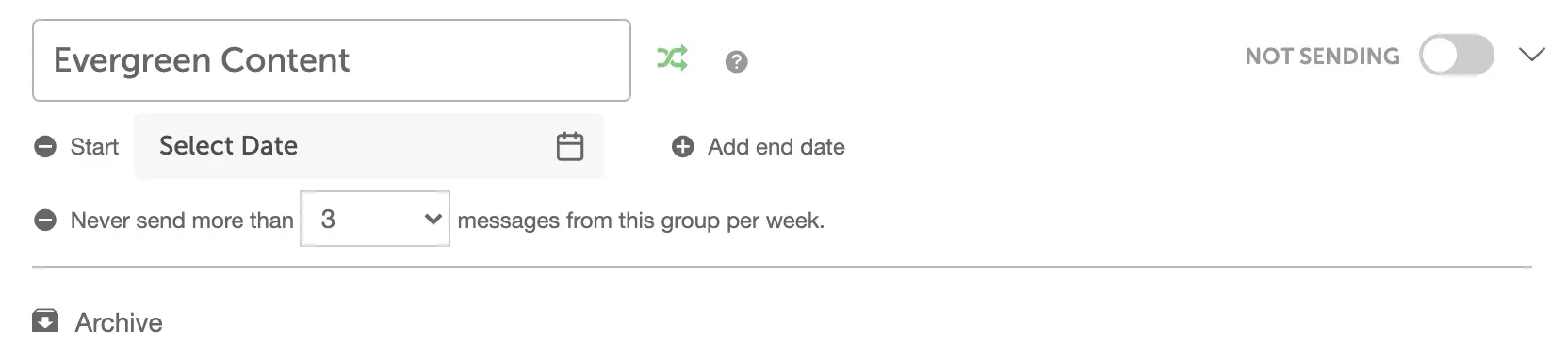Viewport: 1568px width, 360px height.
Task: Remove weekly limit using its minus icon
Action: [x=45, y=221]
